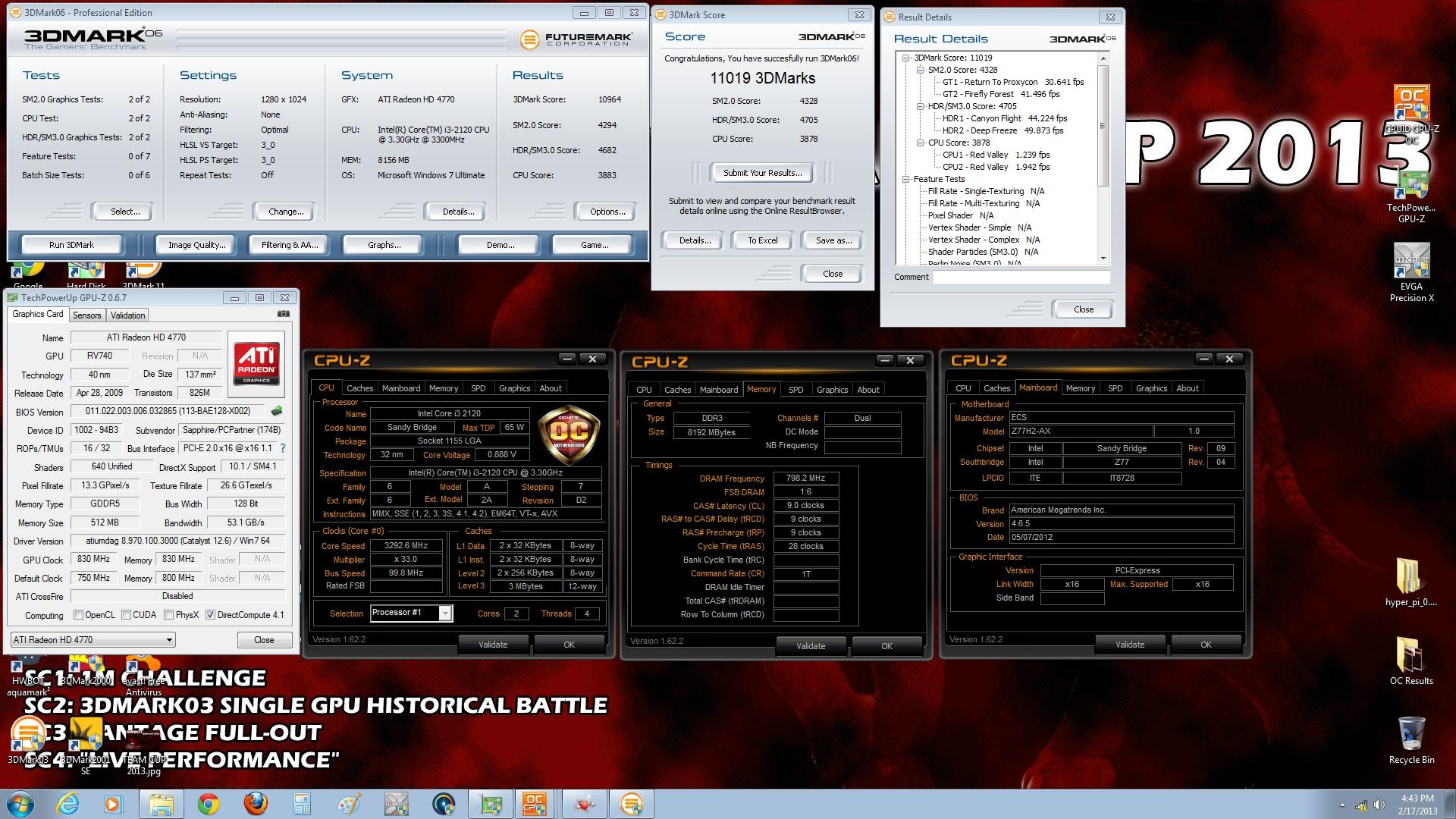This screenshot has height=819, width=1456.
Task: Open the EVGA Precision X desktop icon
Action: (1411, 273)
